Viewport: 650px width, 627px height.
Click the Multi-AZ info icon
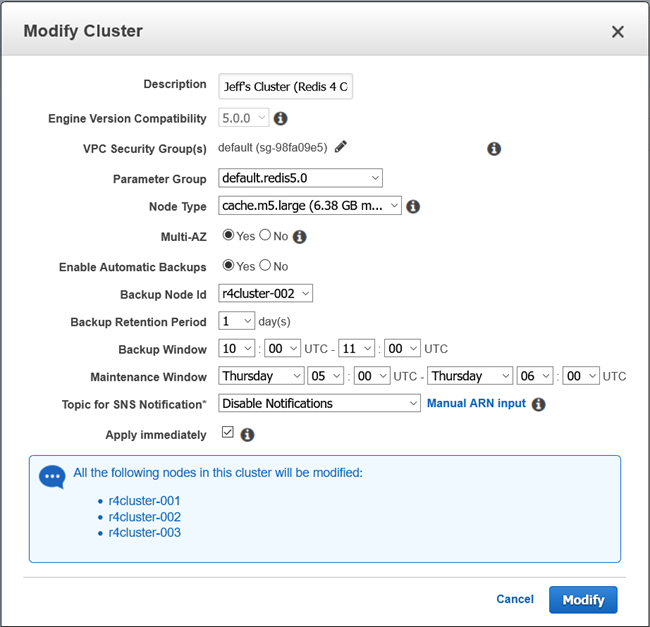[x=299, y=237]
